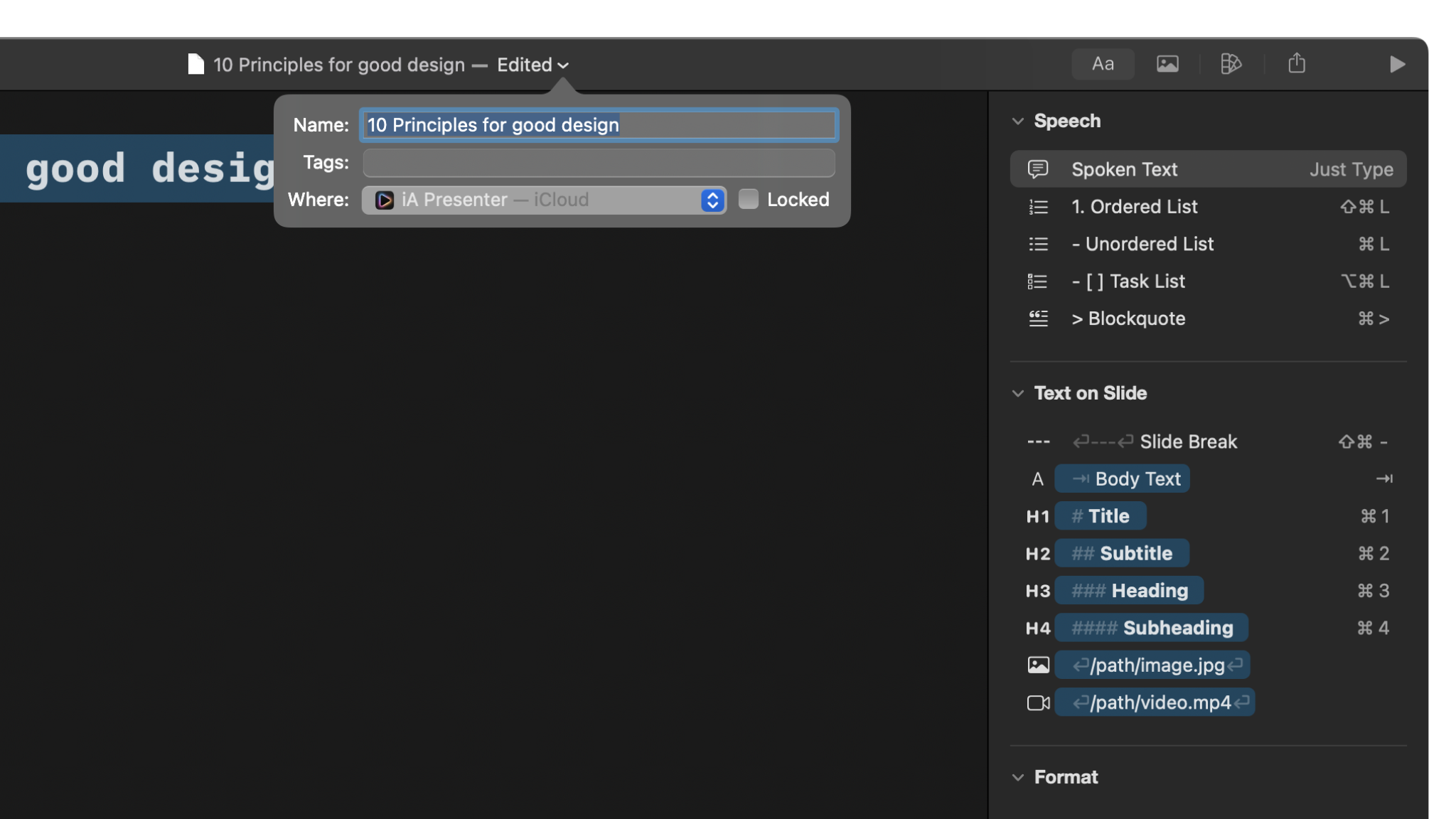
Task: Collapse the Speech section
Action: [x=1017, y=122]
